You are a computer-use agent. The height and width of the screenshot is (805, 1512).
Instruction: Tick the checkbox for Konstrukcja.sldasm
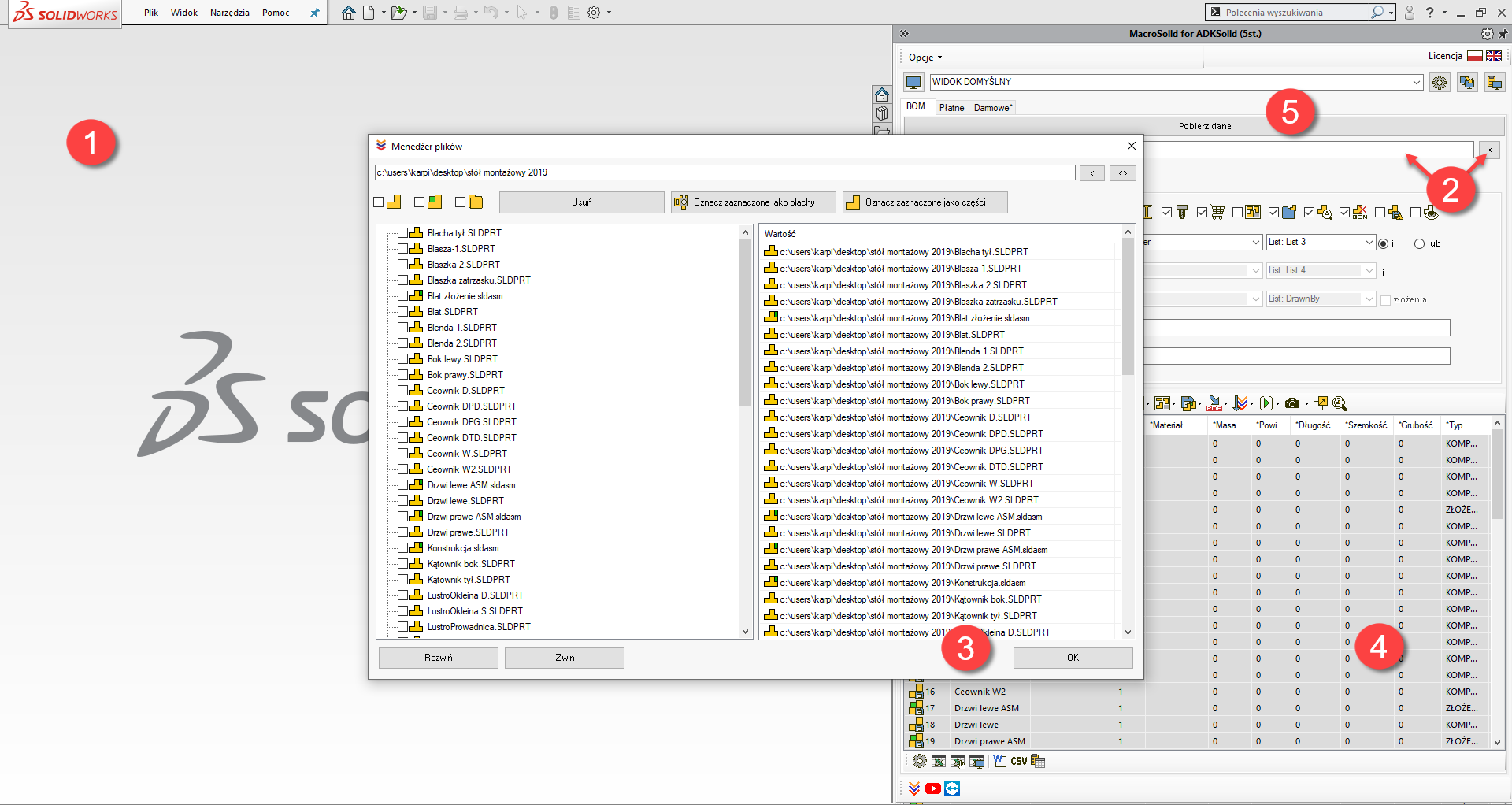pos(402,548)
